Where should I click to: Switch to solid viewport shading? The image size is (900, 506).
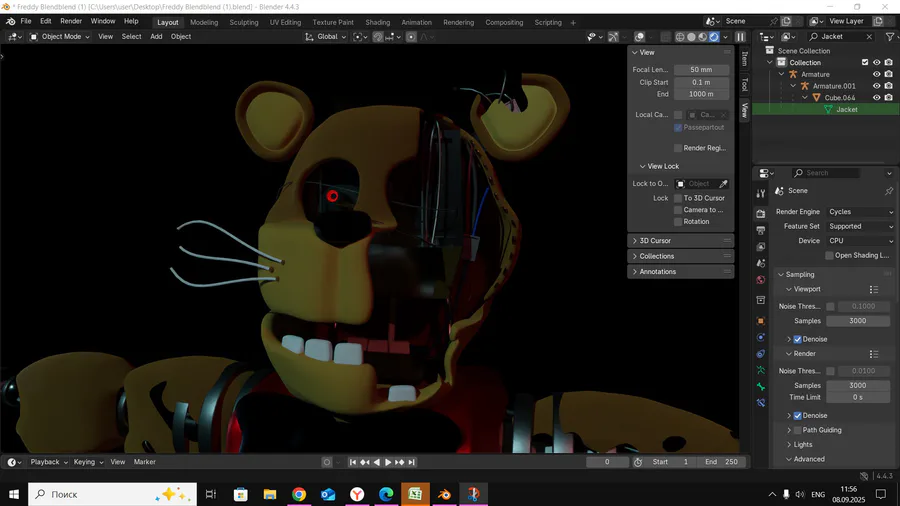point(691,37)
